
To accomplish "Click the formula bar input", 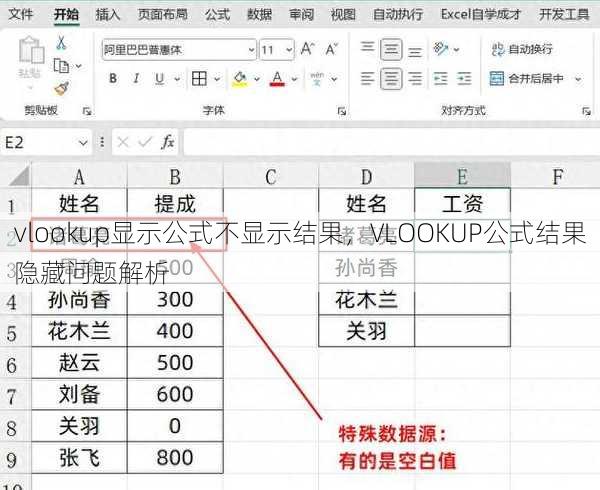I will [x=390, y=142].
